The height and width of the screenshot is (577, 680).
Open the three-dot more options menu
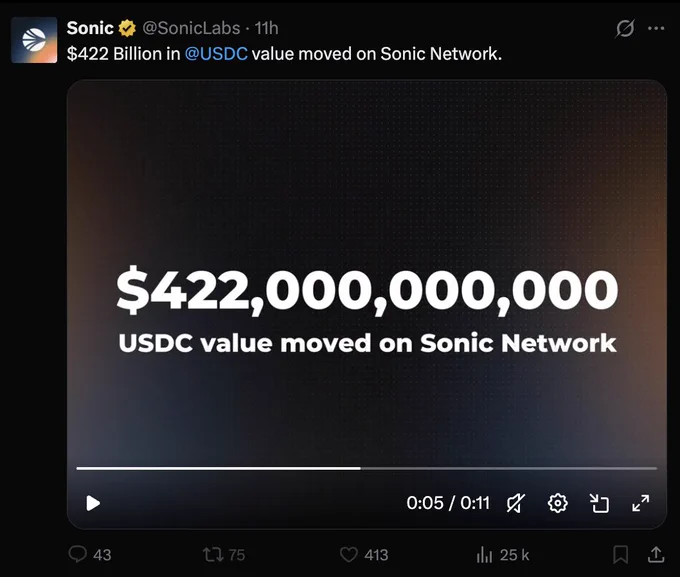coord(656,29)
